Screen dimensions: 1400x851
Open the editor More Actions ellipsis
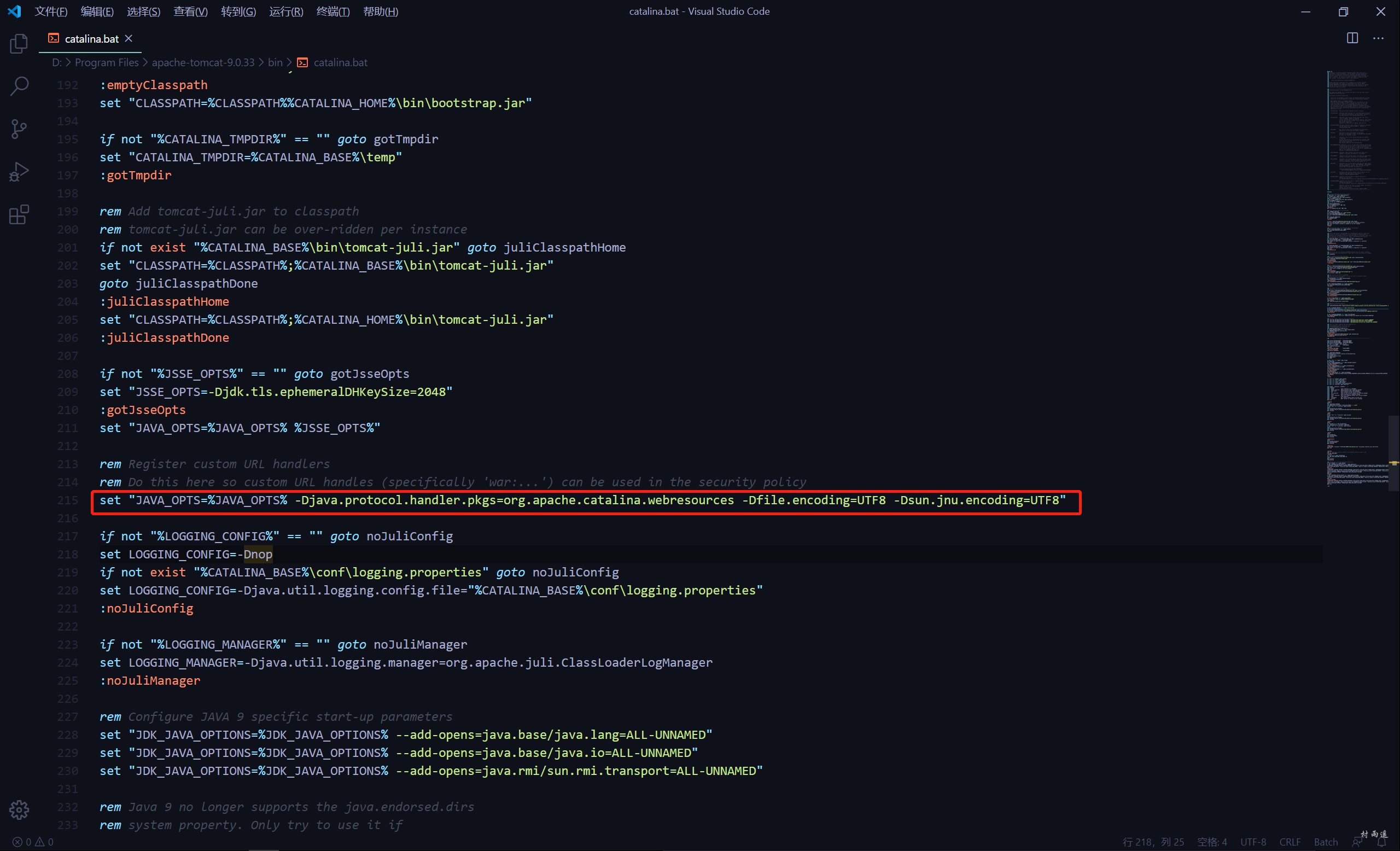pyautogui.click(x=1379, y=38)
